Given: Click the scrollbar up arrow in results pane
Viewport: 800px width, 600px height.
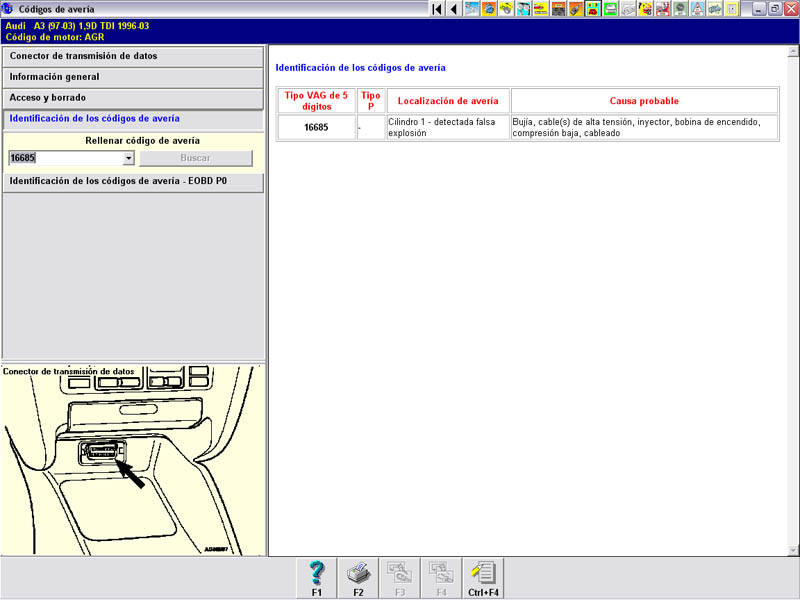Looking at the screenshot, I should [x=793, y=52].
